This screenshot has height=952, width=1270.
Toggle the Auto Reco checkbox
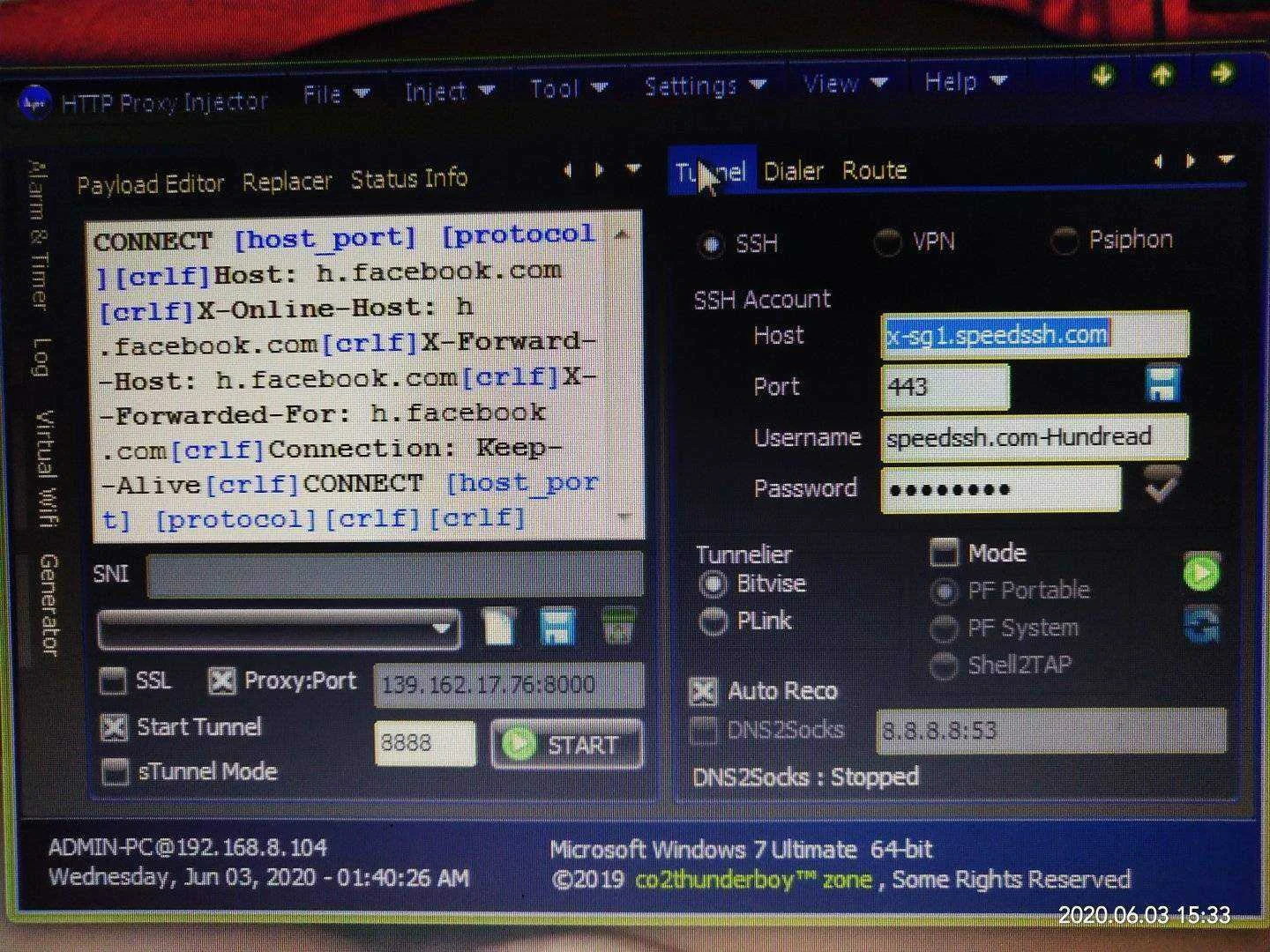703,691
